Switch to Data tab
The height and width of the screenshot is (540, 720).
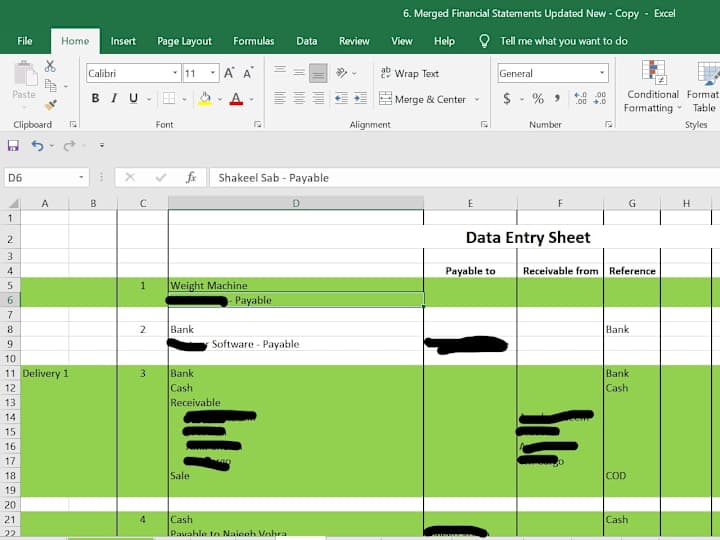click(307, 41)
